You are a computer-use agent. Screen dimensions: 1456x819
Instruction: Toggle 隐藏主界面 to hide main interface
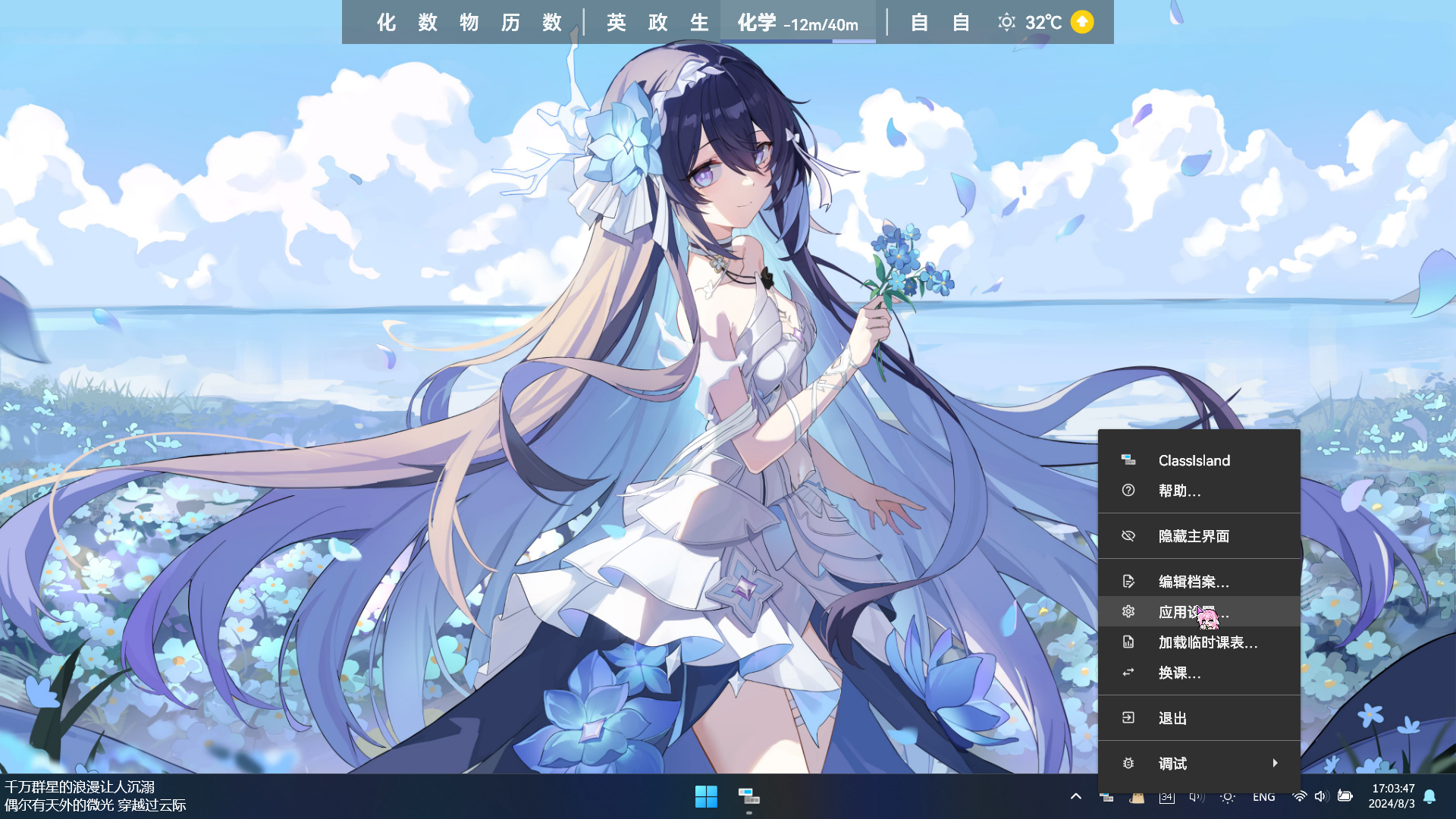[1194, 536]
